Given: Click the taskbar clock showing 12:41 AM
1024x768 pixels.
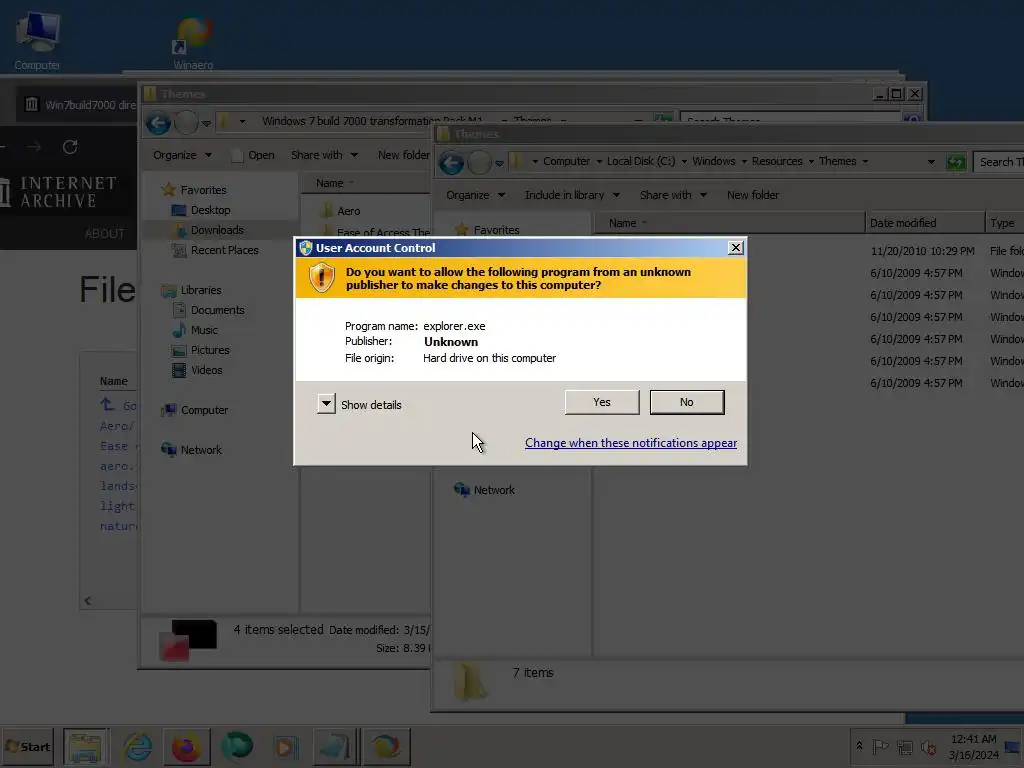Looking at the screenshot, I should click(973, 747).
